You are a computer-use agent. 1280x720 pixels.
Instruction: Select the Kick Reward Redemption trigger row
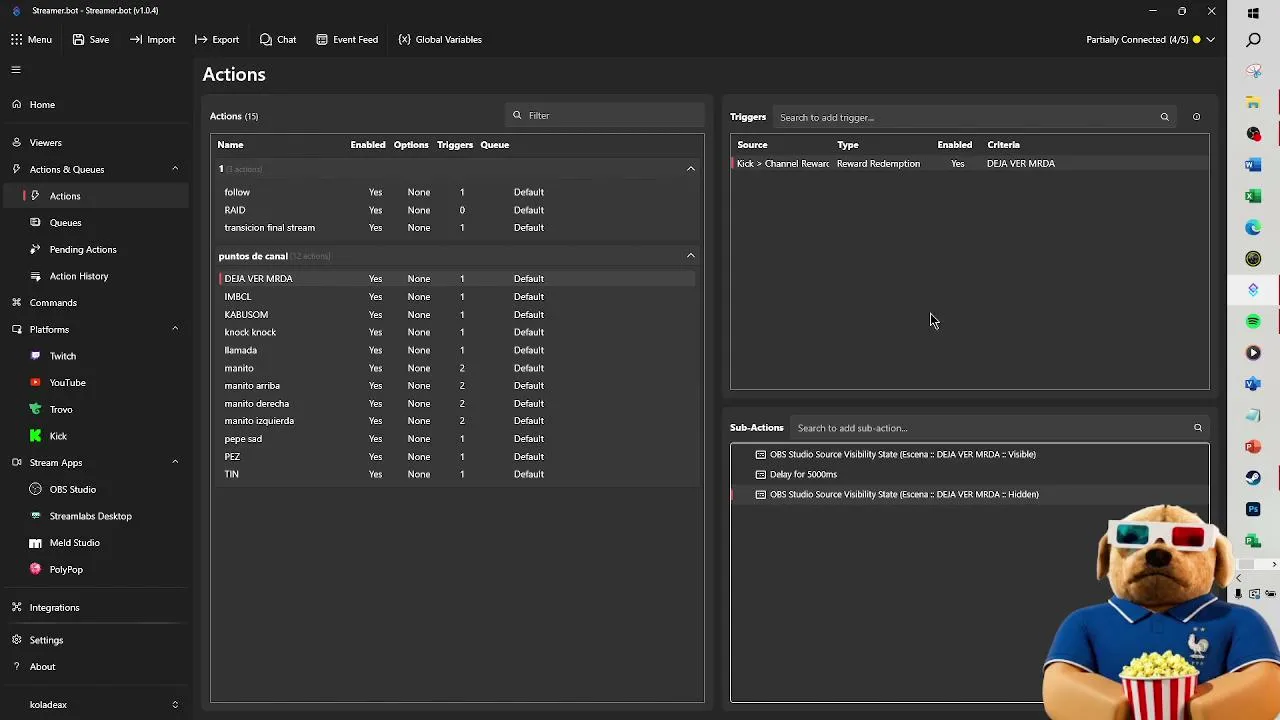pos(969,164)
